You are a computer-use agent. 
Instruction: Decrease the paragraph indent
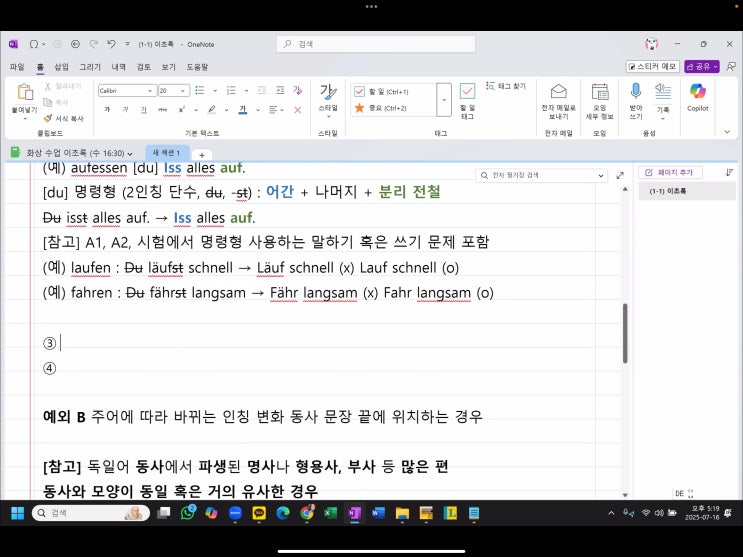point(262,90)
